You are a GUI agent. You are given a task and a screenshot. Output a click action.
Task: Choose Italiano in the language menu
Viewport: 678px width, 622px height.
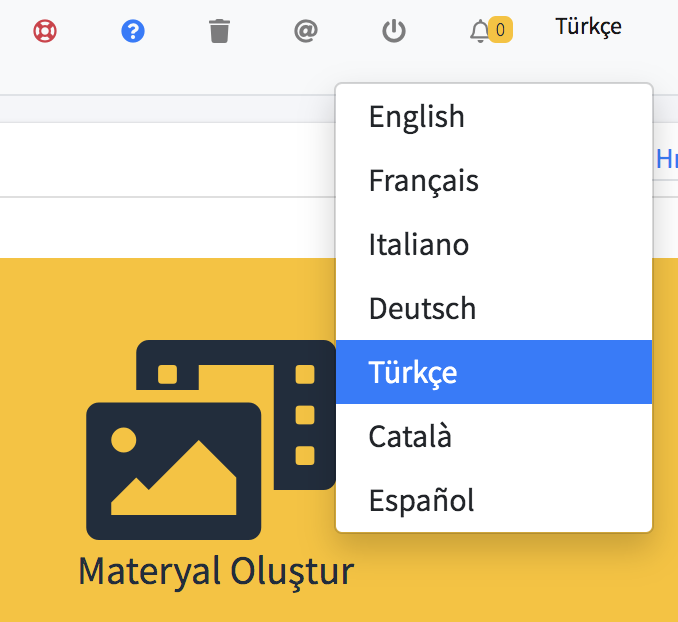pyautogui.click(x=494, y=244)
